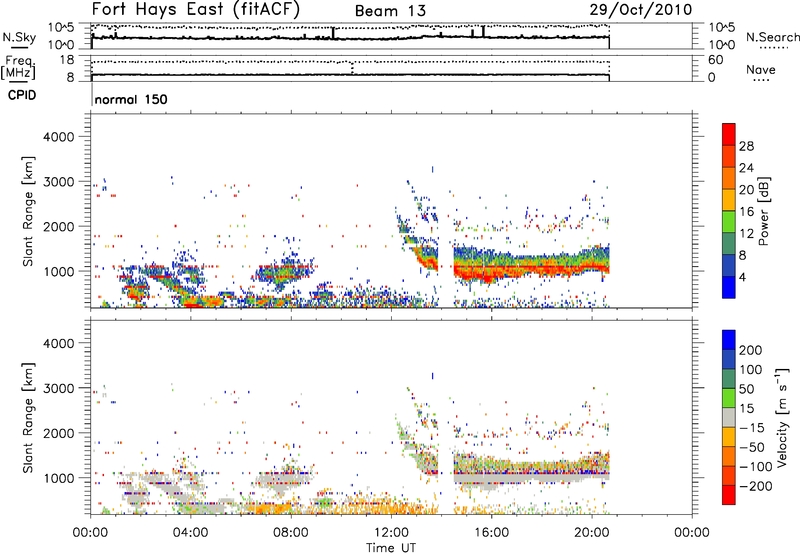Click "1000" on the velocity panel range axis
Screen dimensions: 800x554
click(58, 478)
